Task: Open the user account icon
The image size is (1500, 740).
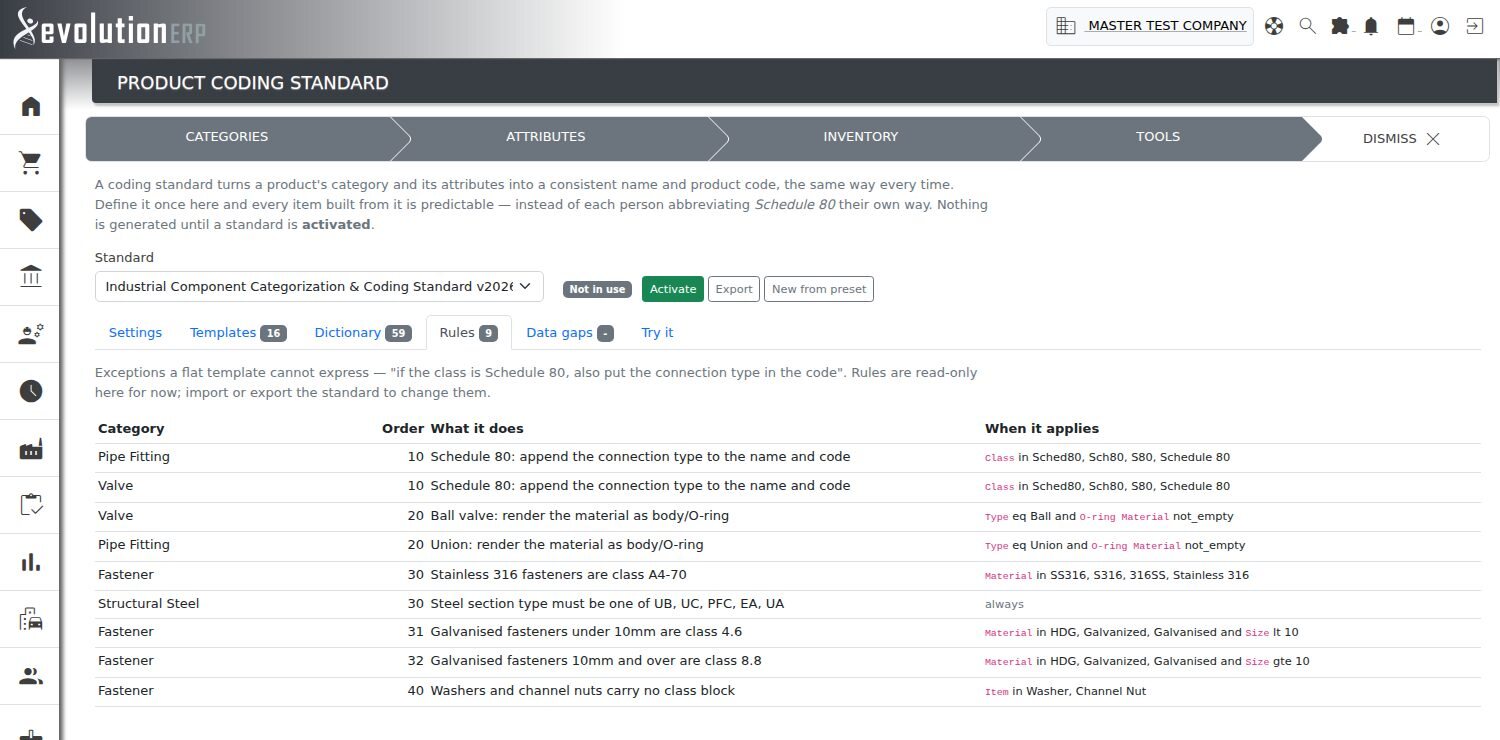Action: [1440, 26]
